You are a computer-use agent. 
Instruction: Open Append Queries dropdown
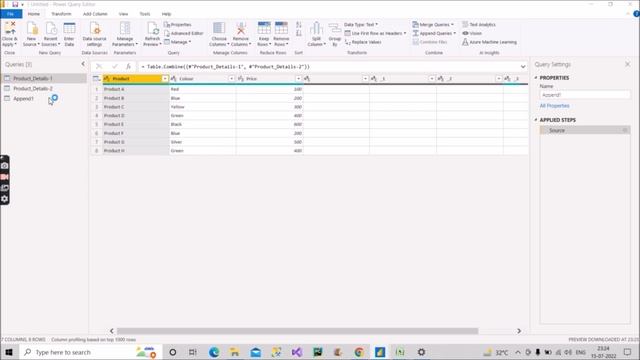tap(434, 33)
